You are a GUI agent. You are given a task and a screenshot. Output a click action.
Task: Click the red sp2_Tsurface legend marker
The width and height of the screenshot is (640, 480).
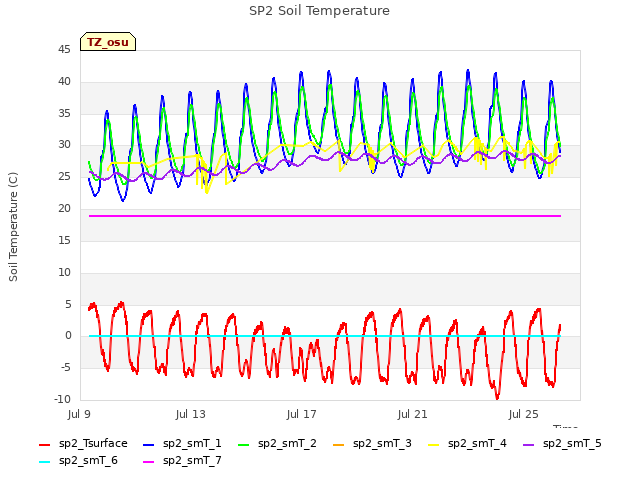(44, 444)
